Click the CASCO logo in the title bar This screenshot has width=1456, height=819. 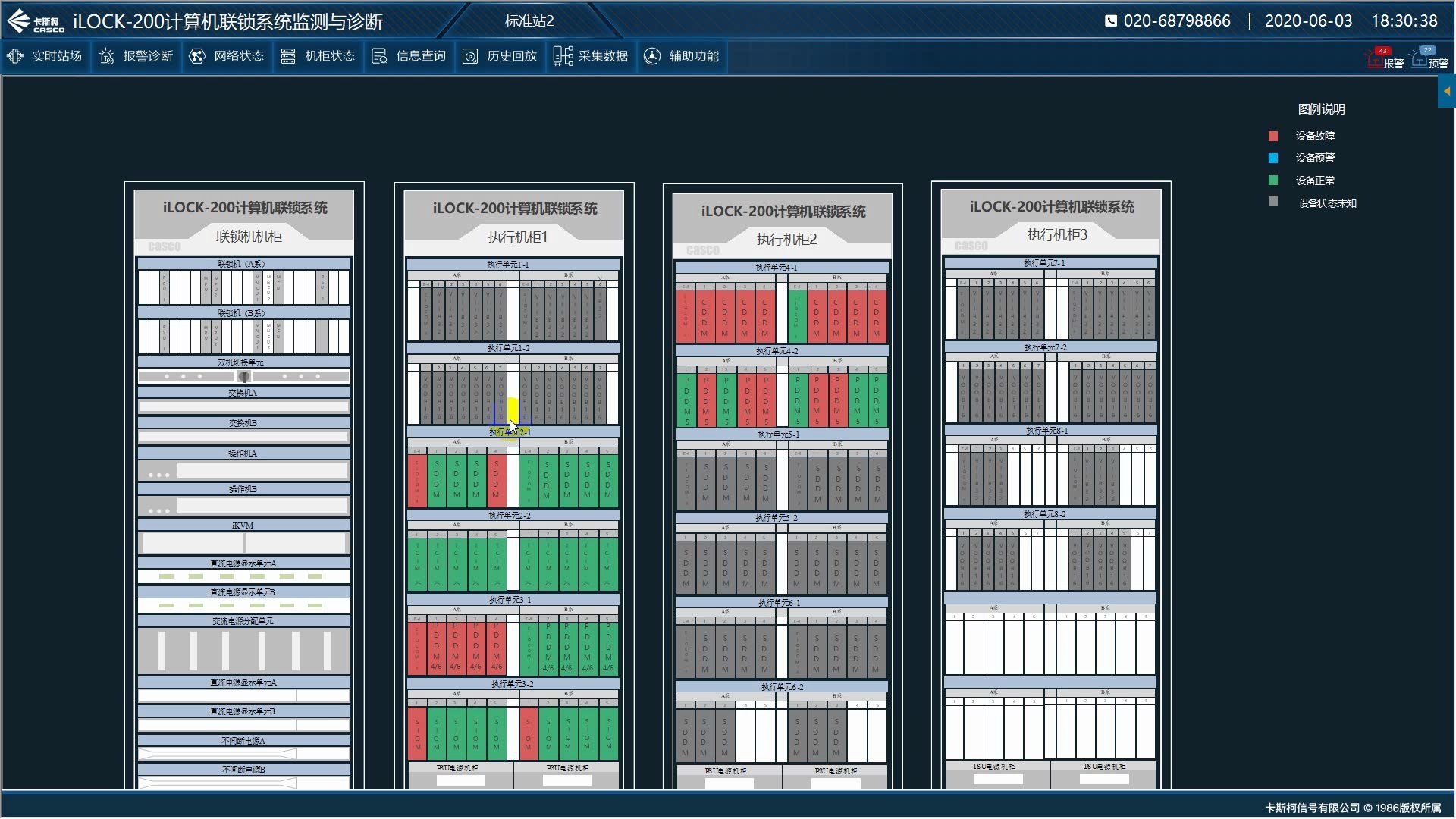click(36, 21)
